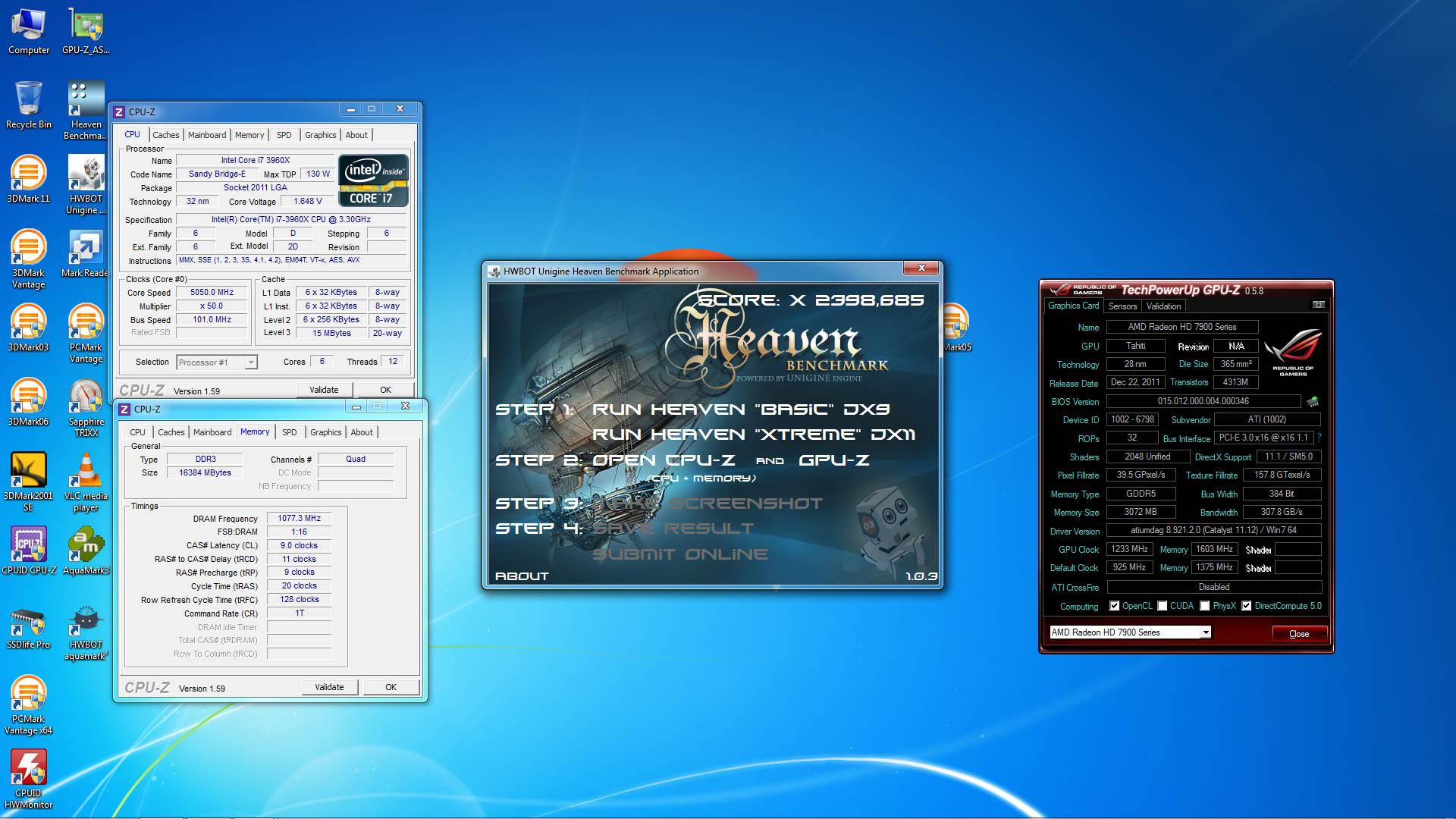
Task: Switch to the Sensors tab in GPU-Z
Action: [x=1122, y=306]
